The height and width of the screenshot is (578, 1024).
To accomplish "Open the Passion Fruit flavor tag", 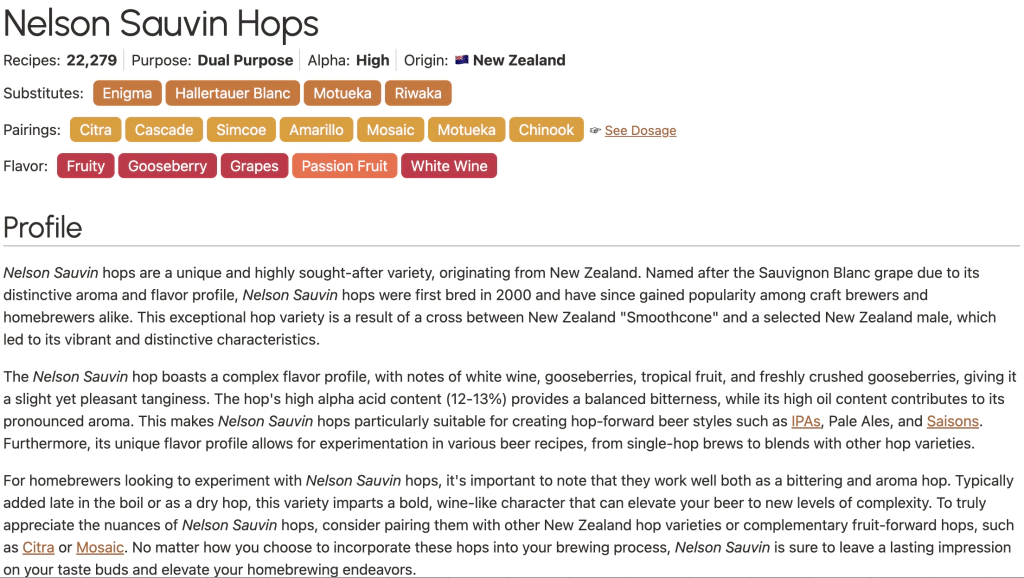I will pyautogui.click(x=345, y=166).
